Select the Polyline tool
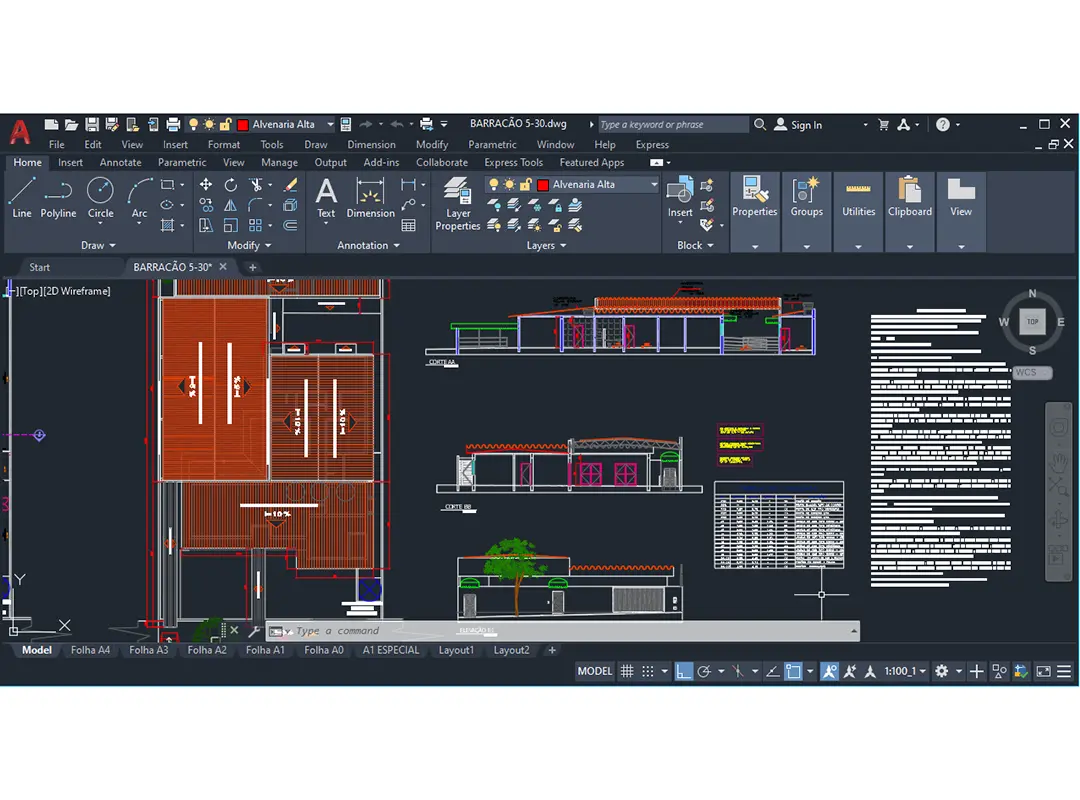Viewport: 1080px width, 800px height. pyautogui.click(x=58, y=196)
